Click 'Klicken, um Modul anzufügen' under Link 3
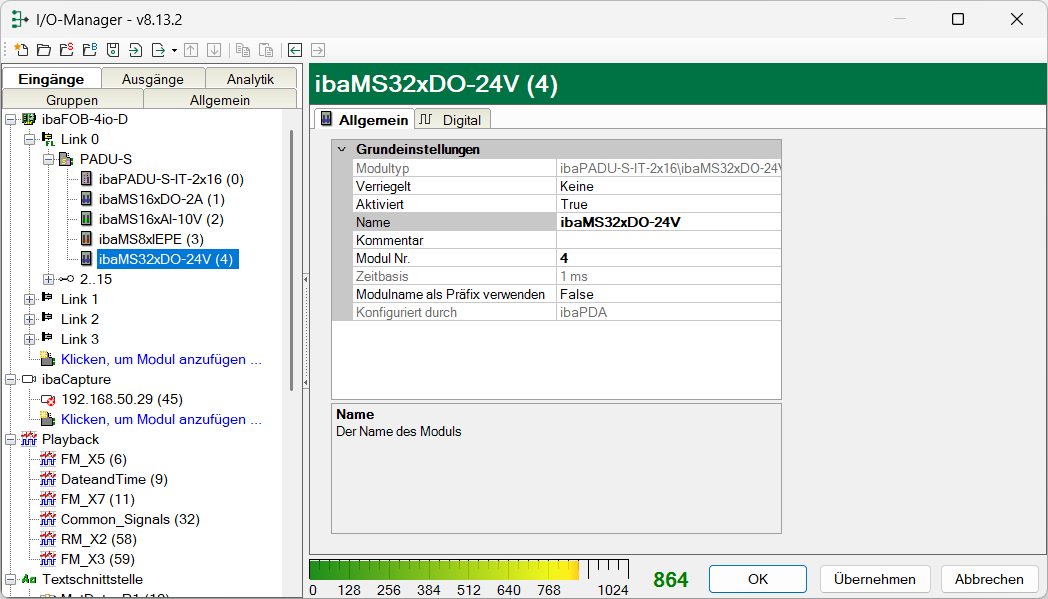The height and width of the screenshot is (599, 1048). [x=160, y=359]
